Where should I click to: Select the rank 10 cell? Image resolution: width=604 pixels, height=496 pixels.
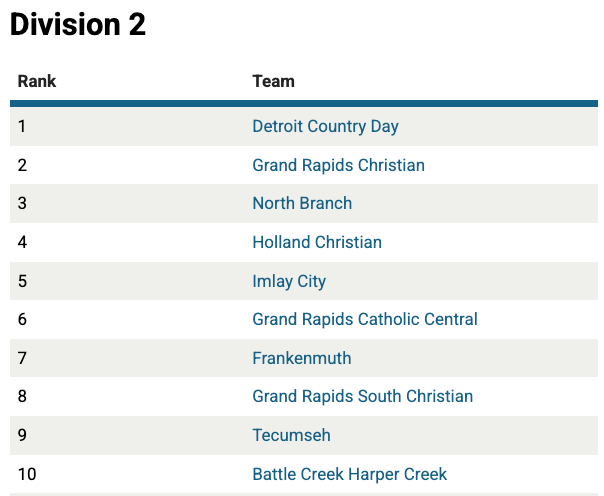[27, 474]
